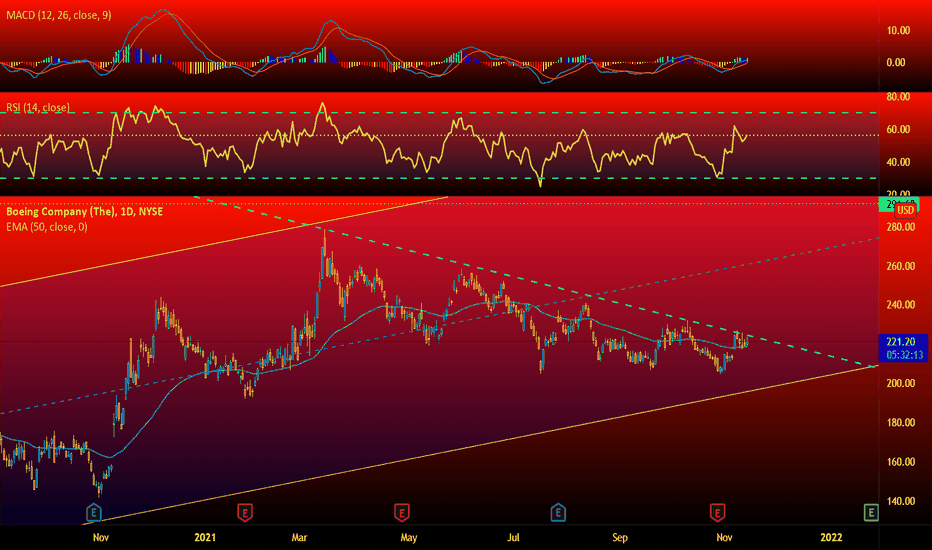Screen dimensions: 932x550
Task: Open the red earnings marker near Nov 2021
Action: [x=717, y=512]
